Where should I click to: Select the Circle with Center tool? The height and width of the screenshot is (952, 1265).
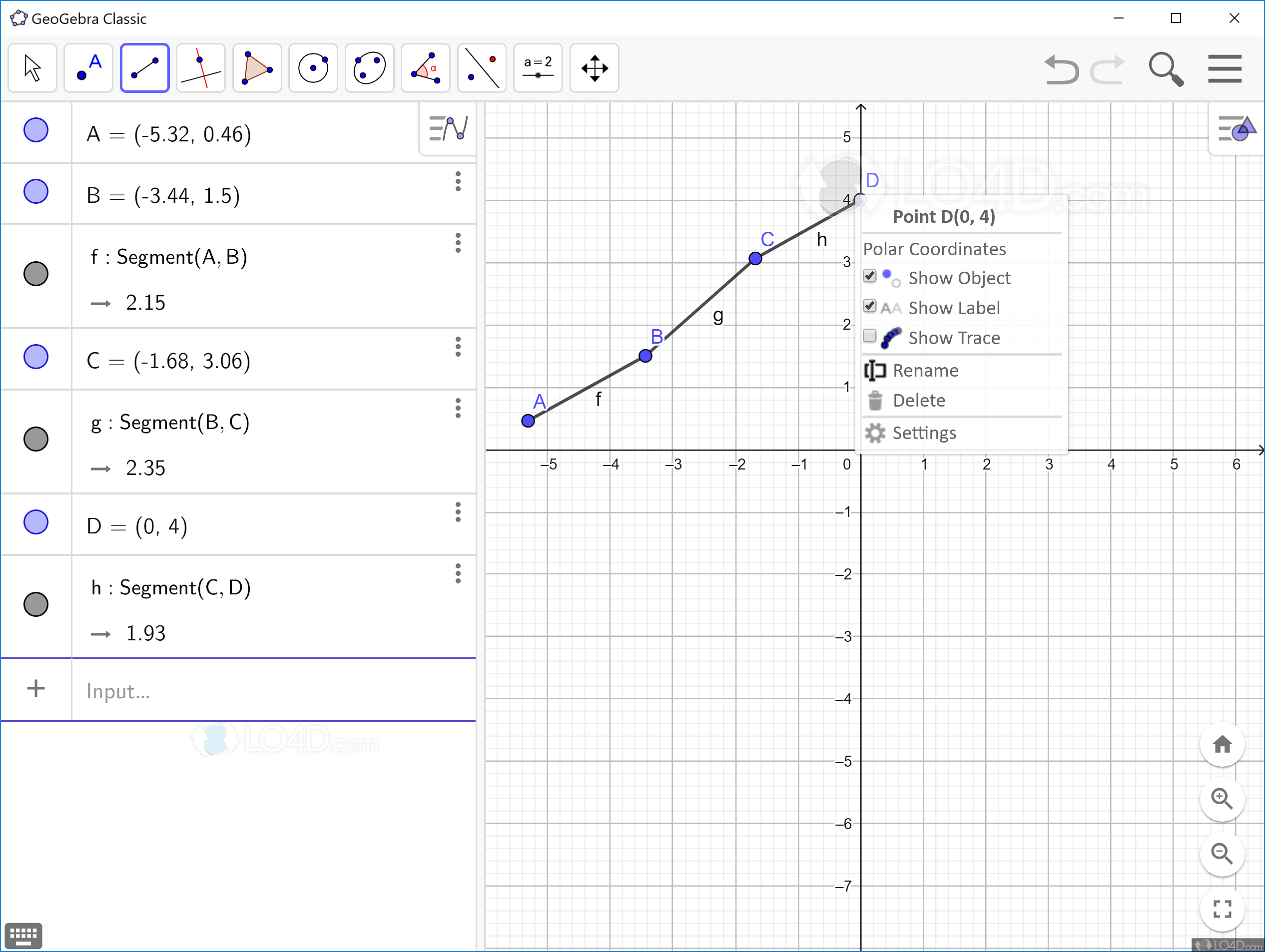[x=313, y=68]
